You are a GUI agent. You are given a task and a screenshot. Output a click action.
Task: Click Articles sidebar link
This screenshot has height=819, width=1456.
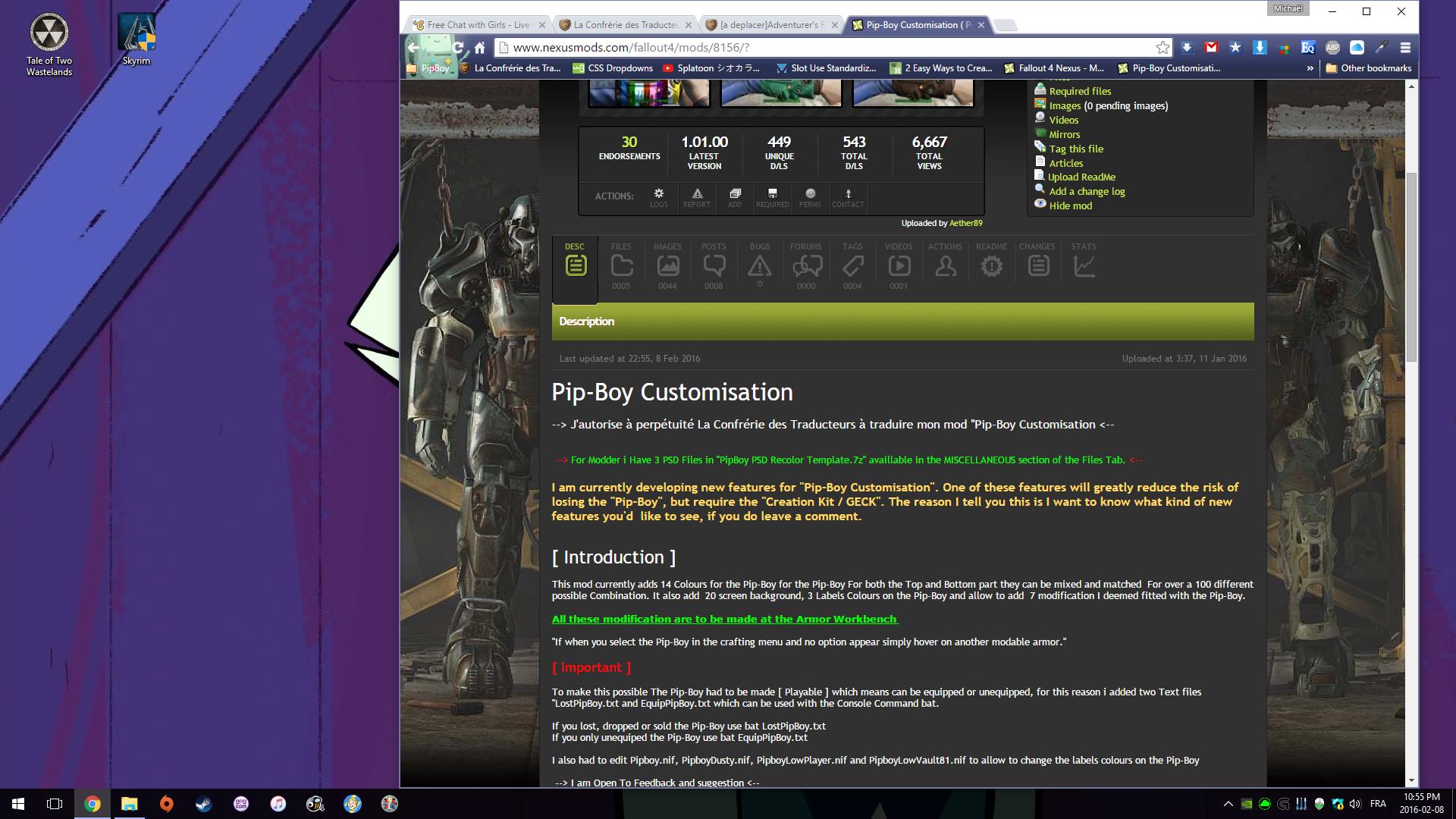click(1066, 163)
